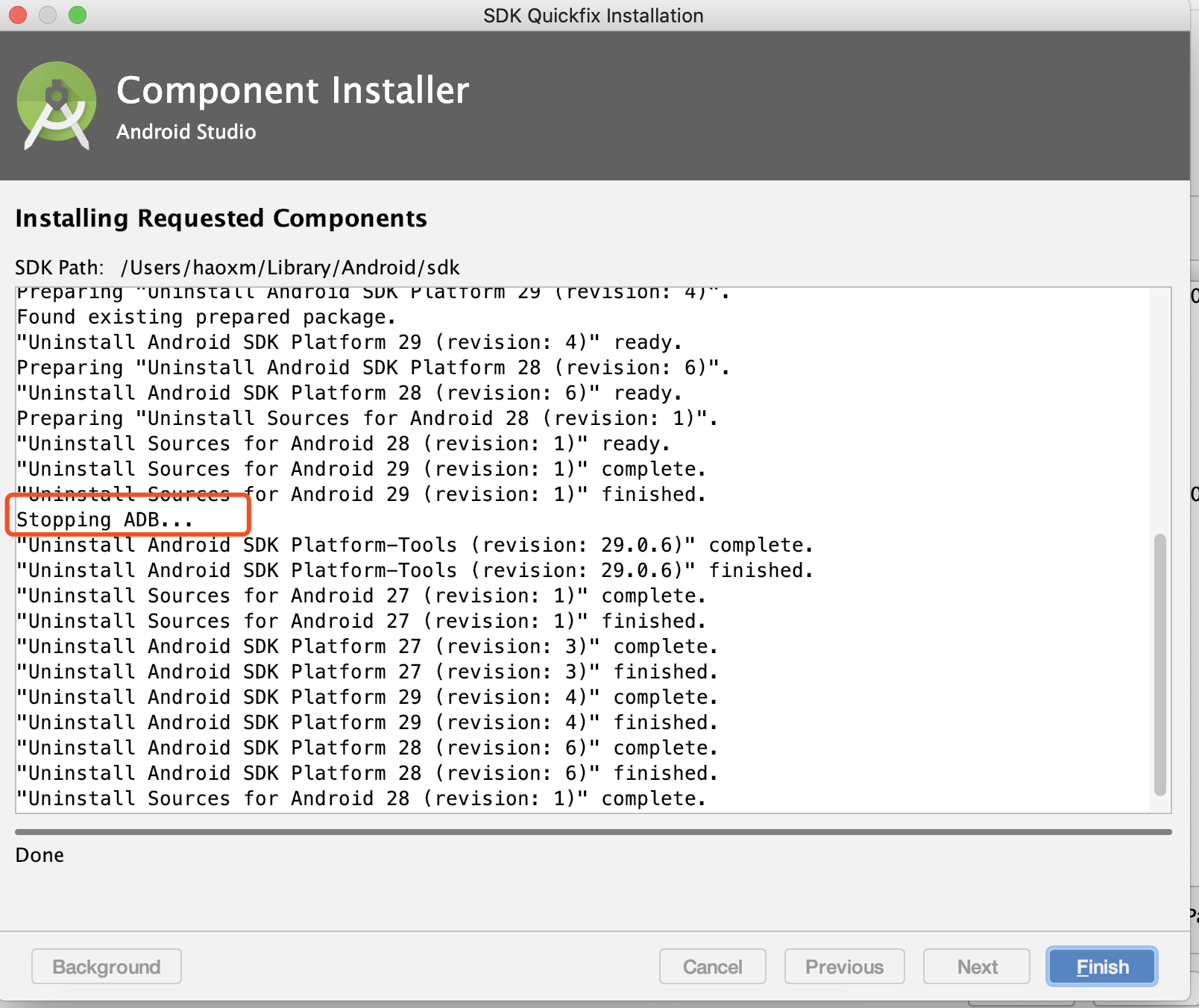Image resolution: width=1199 pixels, height=1008 pixels.
Task: Click the gray minimize window button
Action: pos(48,15)
